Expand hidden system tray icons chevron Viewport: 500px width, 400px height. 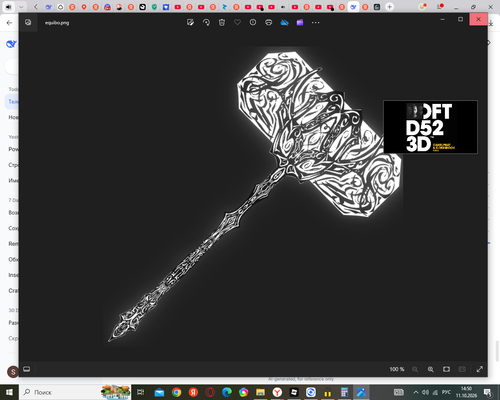[416, 392]
